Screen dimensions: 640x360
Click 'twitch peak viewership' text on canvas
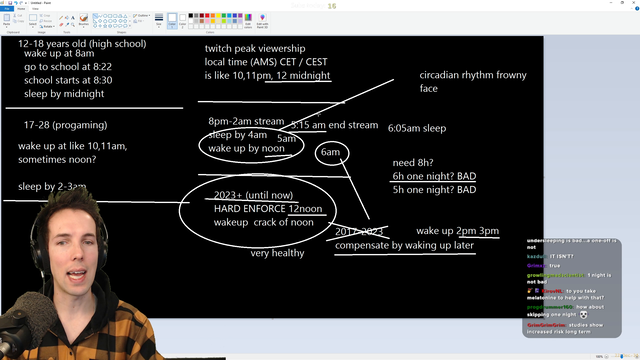(x=255, y=48)
